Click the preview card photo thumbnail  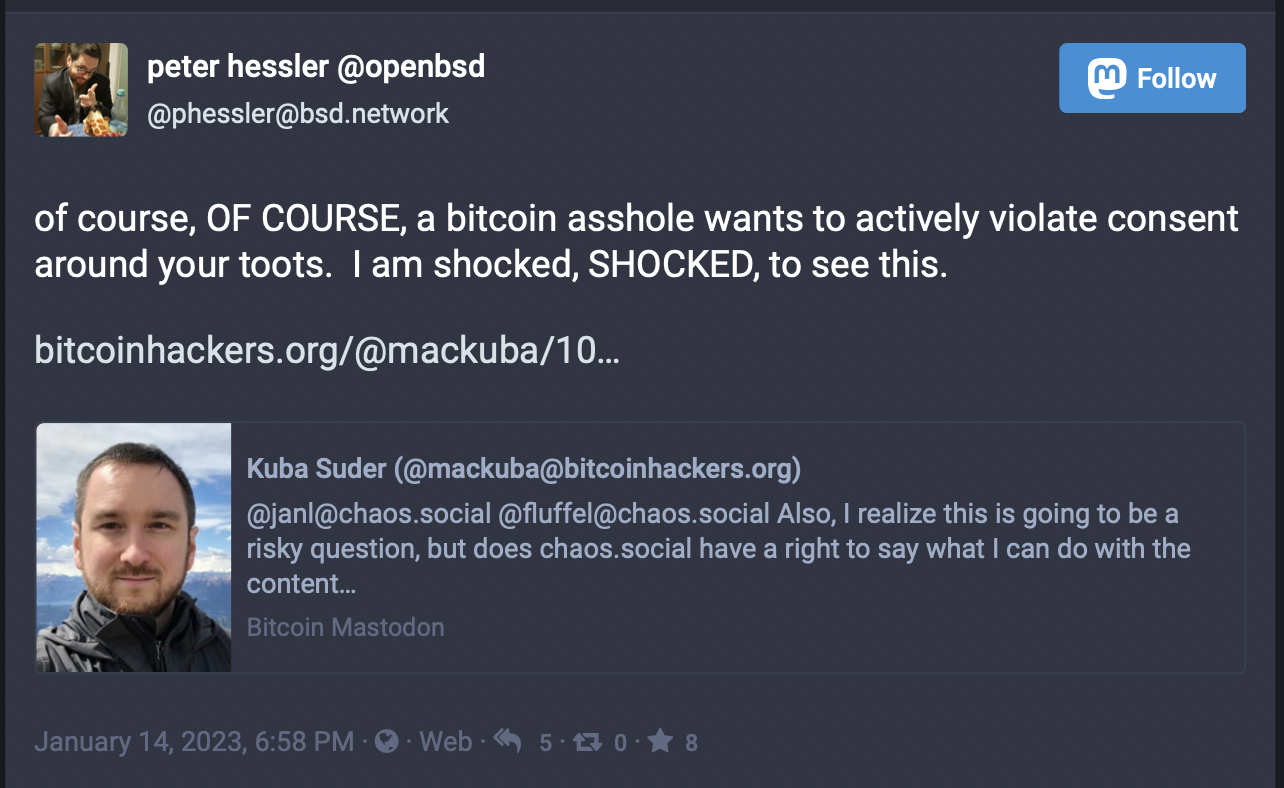point(134,547)
